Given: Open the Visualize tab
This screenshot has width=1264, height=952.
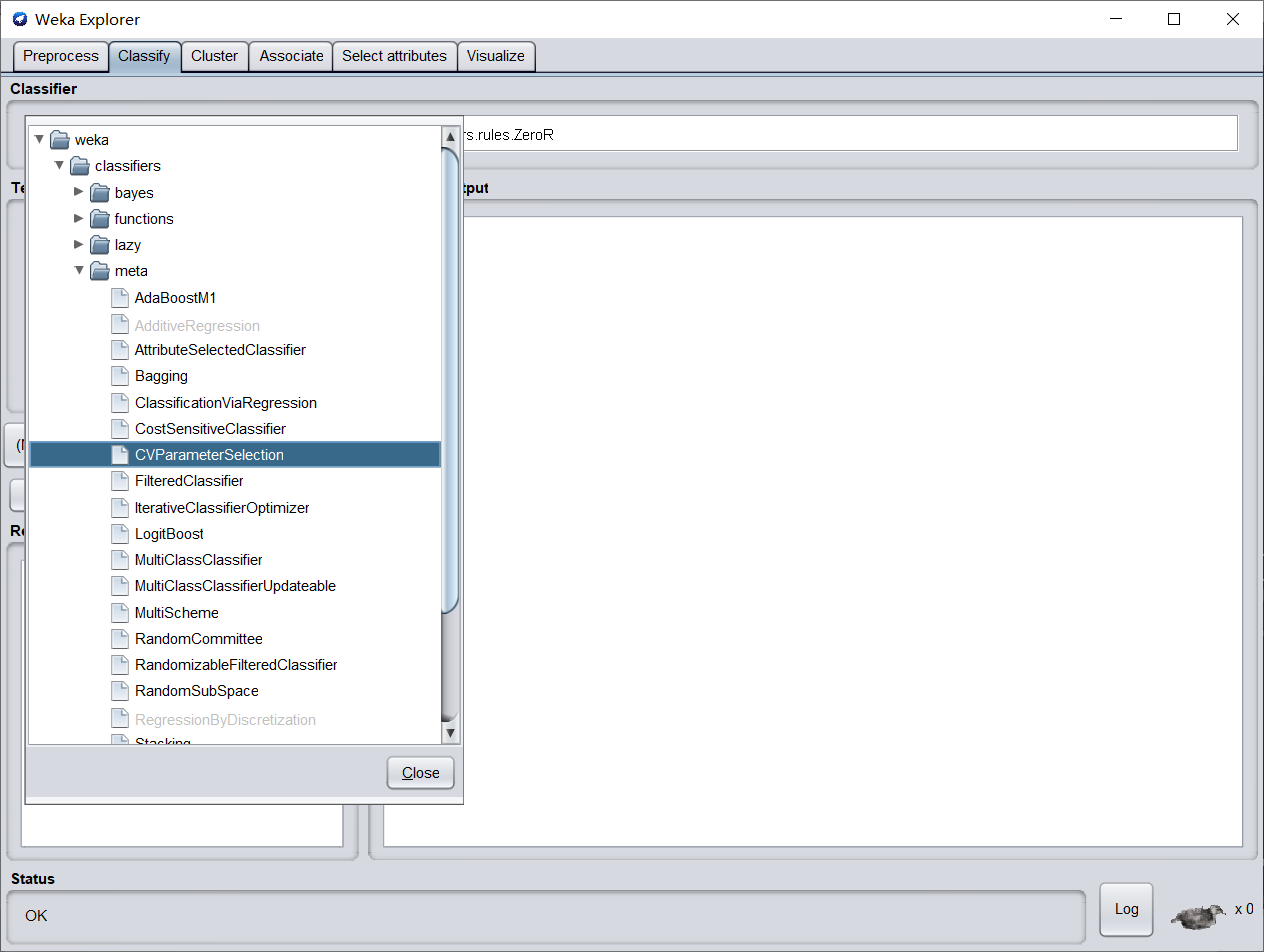Looking at the screenshot, I should [x=496, y=56].
